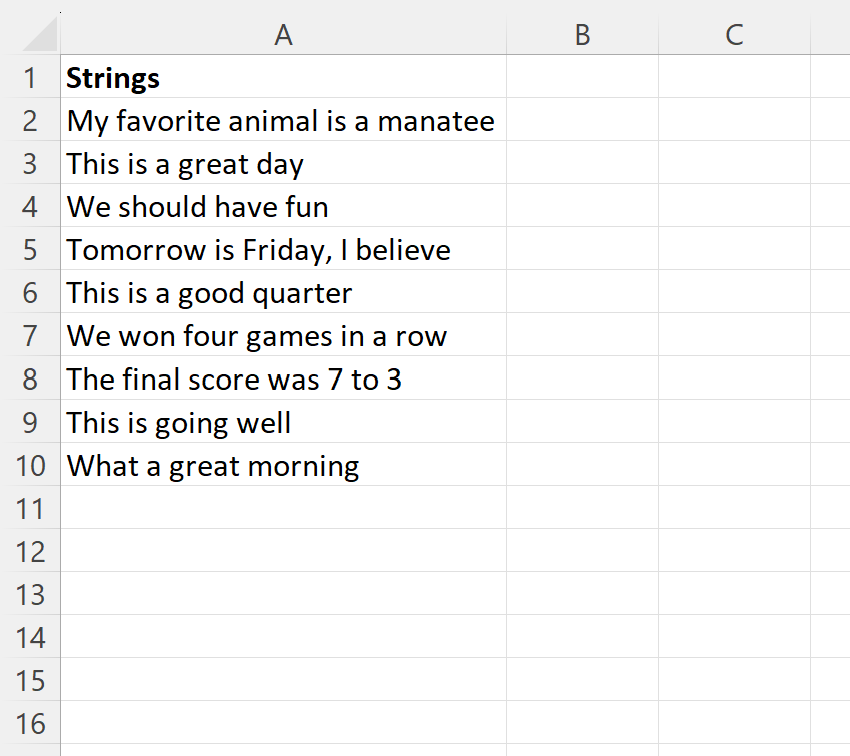Image resolution: width=850 pixels, height=756 pixels.
Task: Click cell containing "This is a great day"
Action: point(185,164)
